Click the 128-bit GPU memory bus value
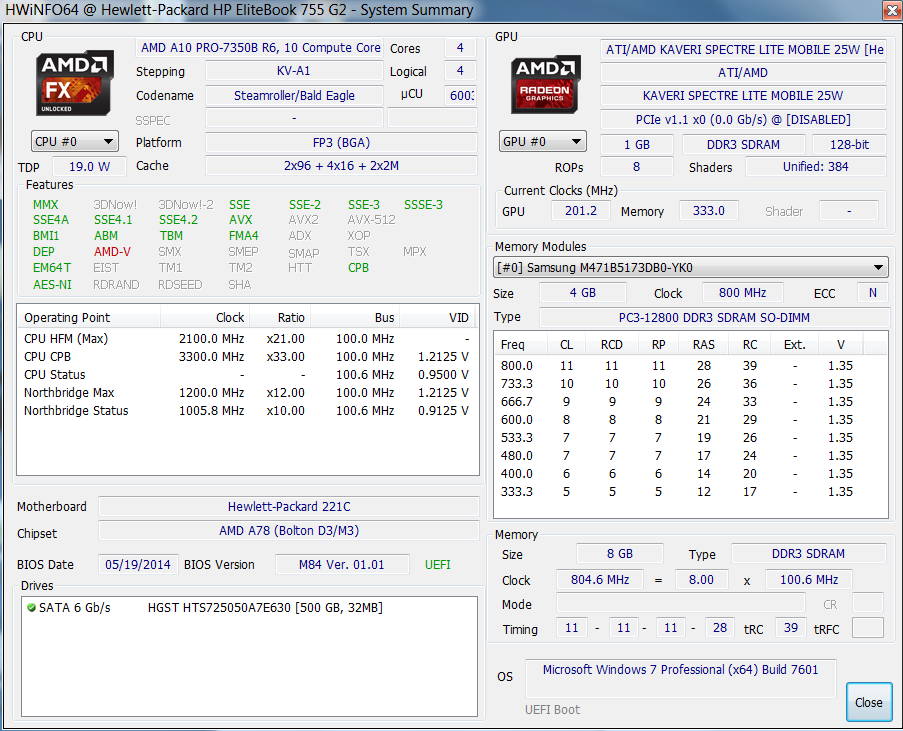 849,145
